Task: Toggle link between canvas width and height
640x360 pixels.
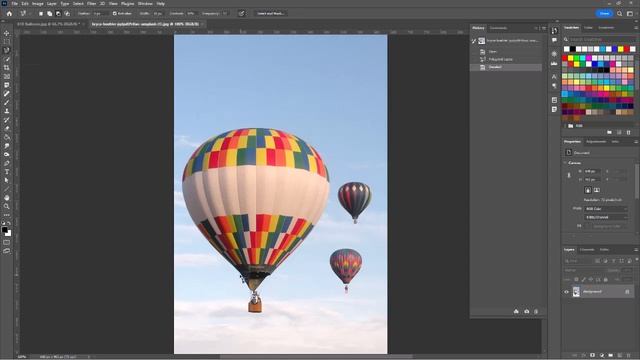Action: [569, 176]
